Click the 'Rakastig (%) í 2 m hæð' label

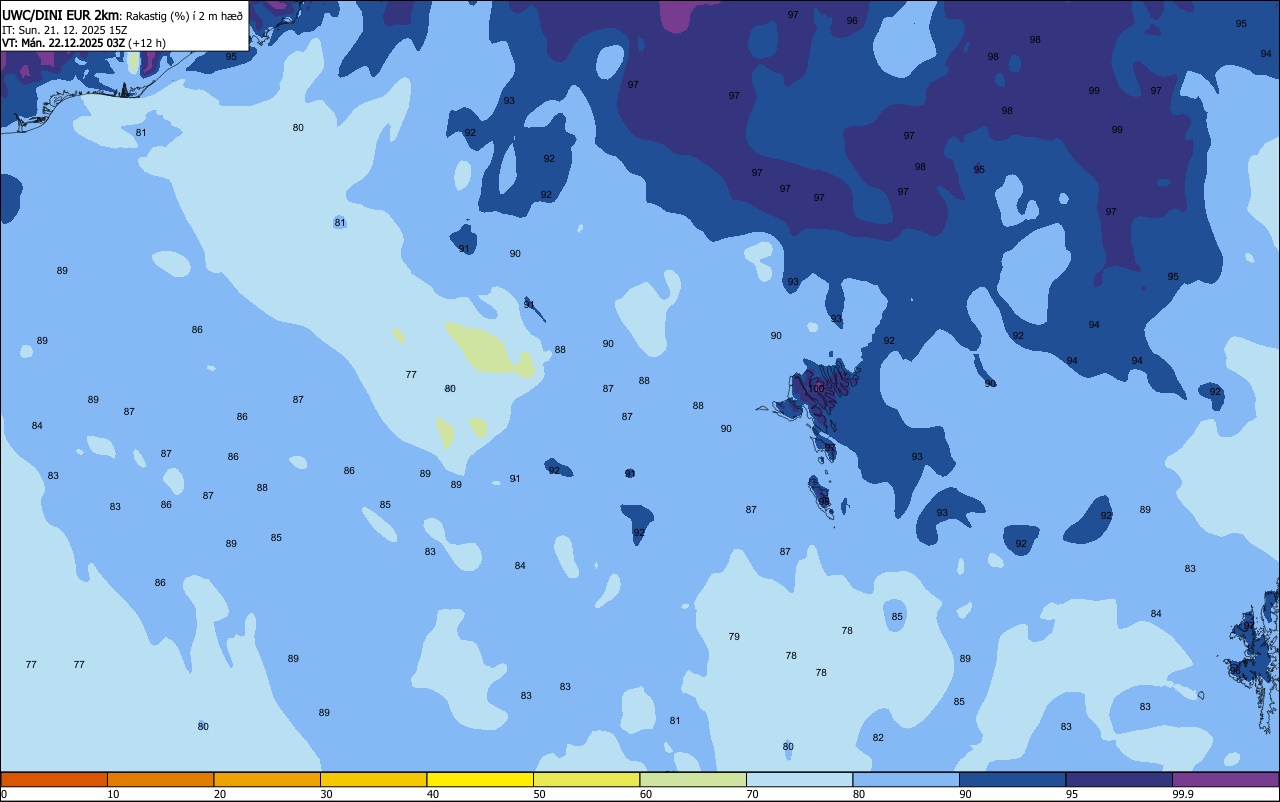click(183, 15)
